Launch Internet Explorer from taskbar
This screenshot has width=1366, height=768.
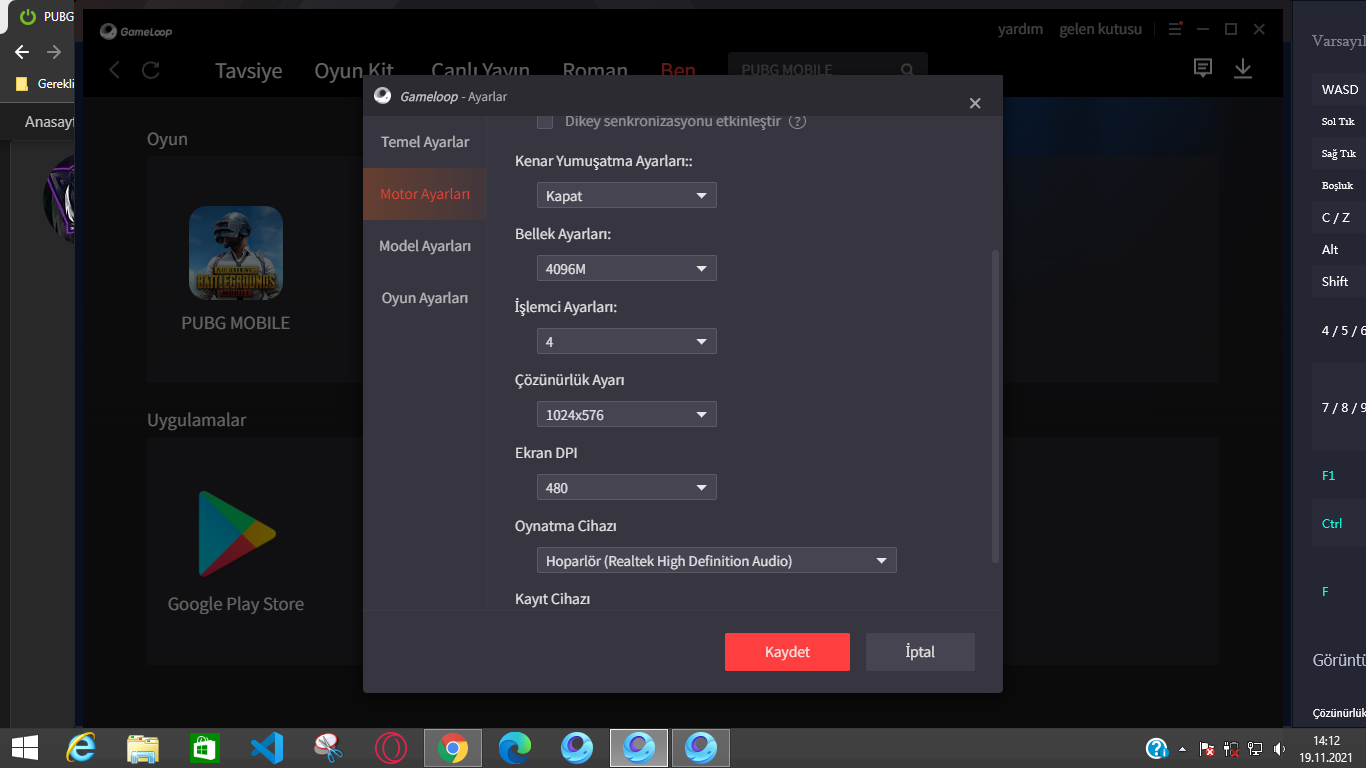[80, 747]
